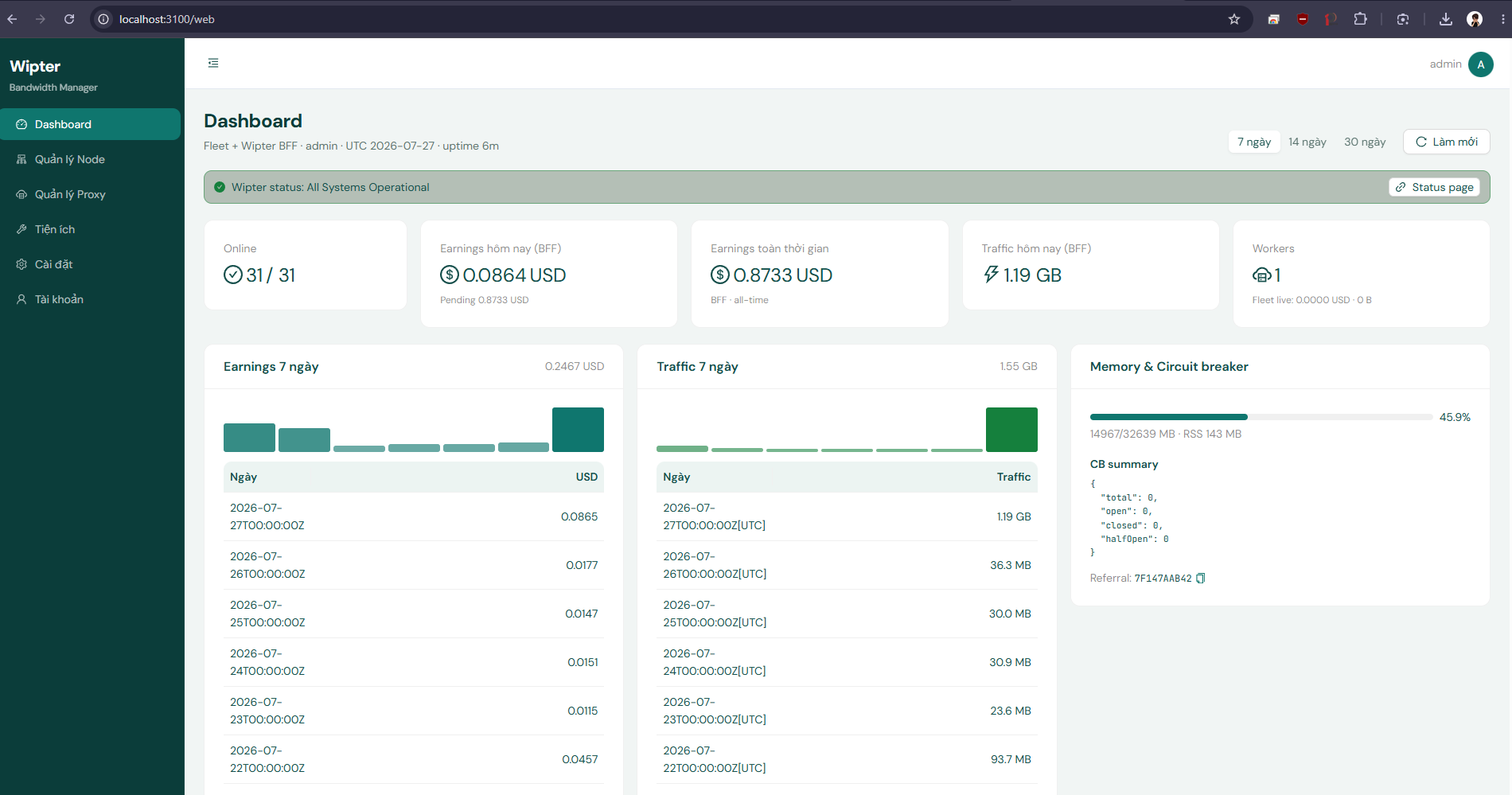Bookmark the page with star icon
Screen dimensions: 1512x795
(1234, 19)
